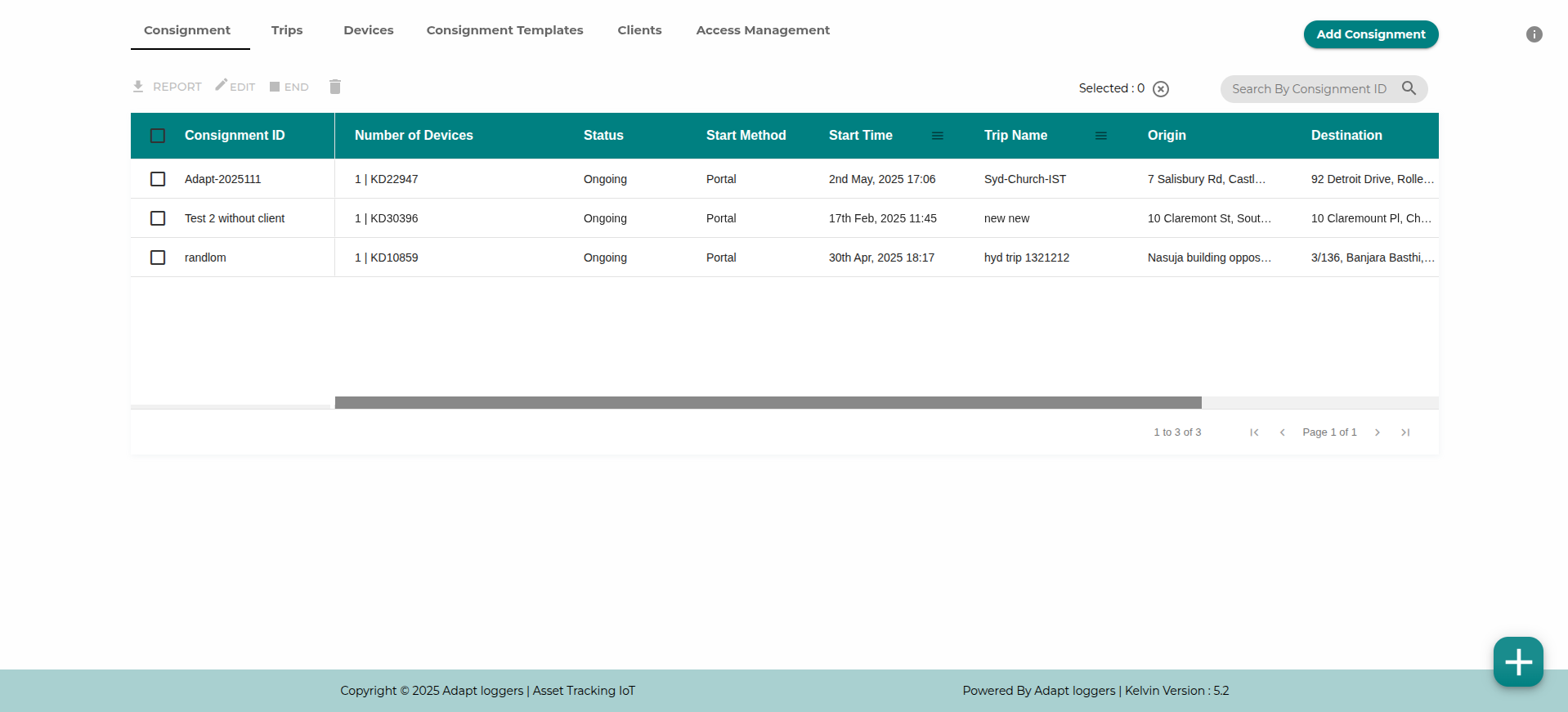The width and height of the screenshot is (1568, 712).
Task: Sort by Start Method header
Action: (746, 136)
